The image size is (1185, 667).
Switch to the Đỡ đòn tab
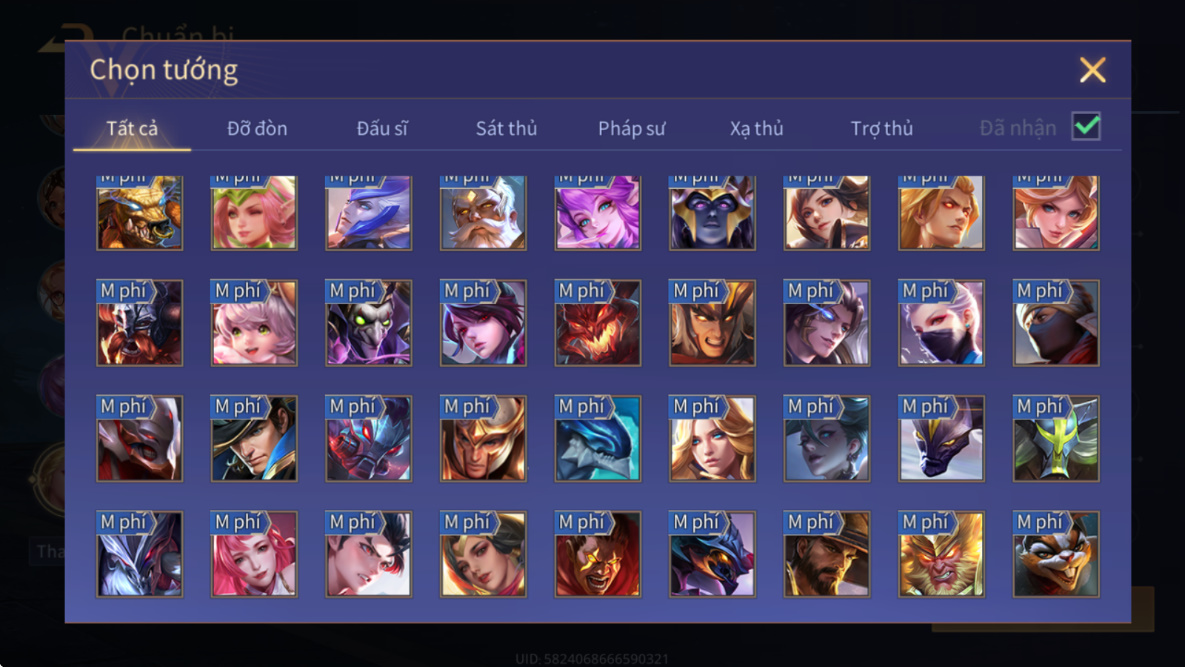pos(257,128)
